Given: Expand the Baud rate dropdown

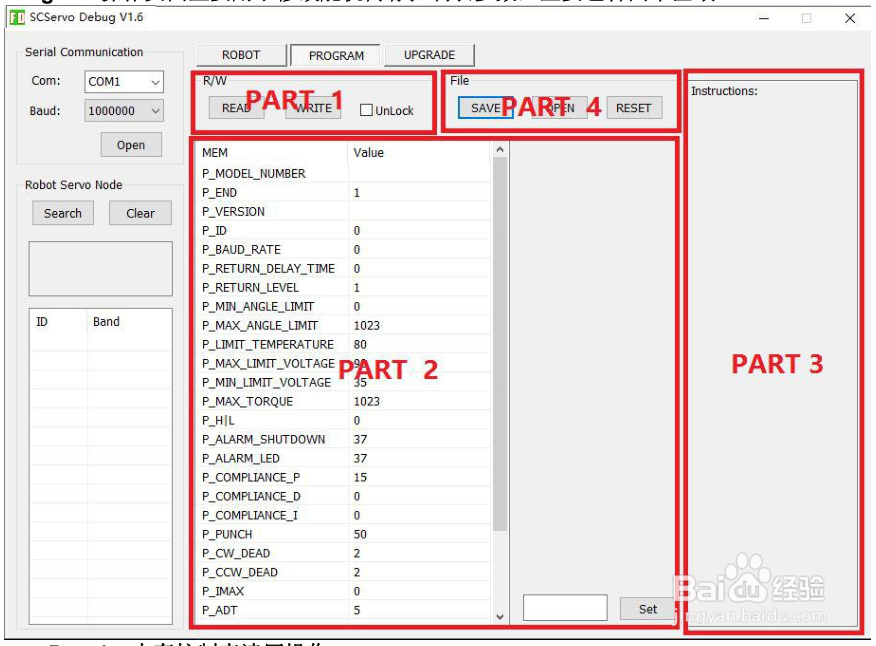Looking at the screenshot, I should 124,111.
